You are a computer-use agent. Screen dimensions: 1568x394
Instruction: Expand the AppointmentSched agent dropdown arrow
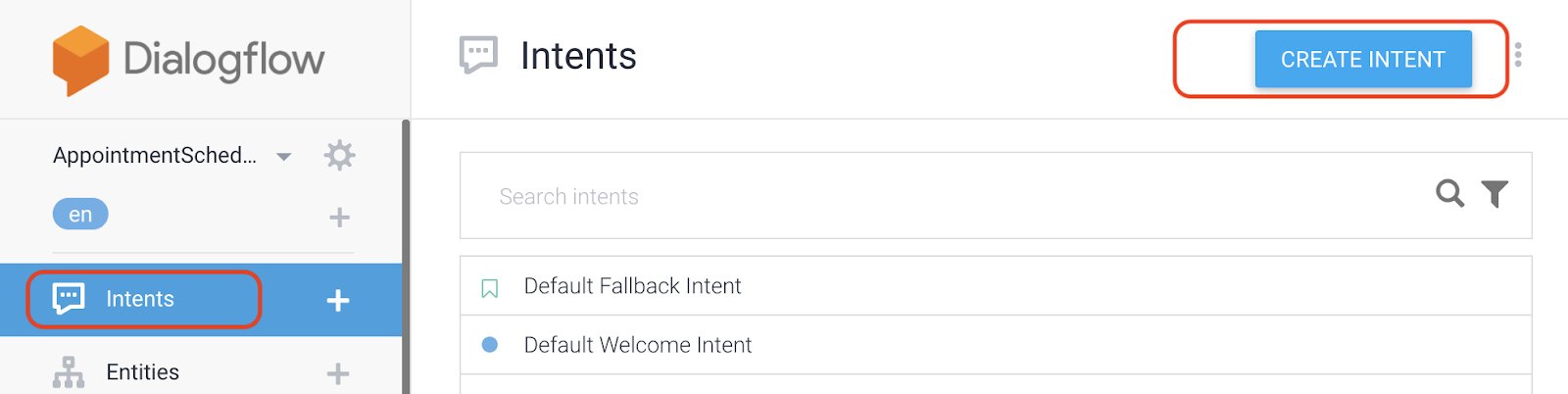[284, 157]
